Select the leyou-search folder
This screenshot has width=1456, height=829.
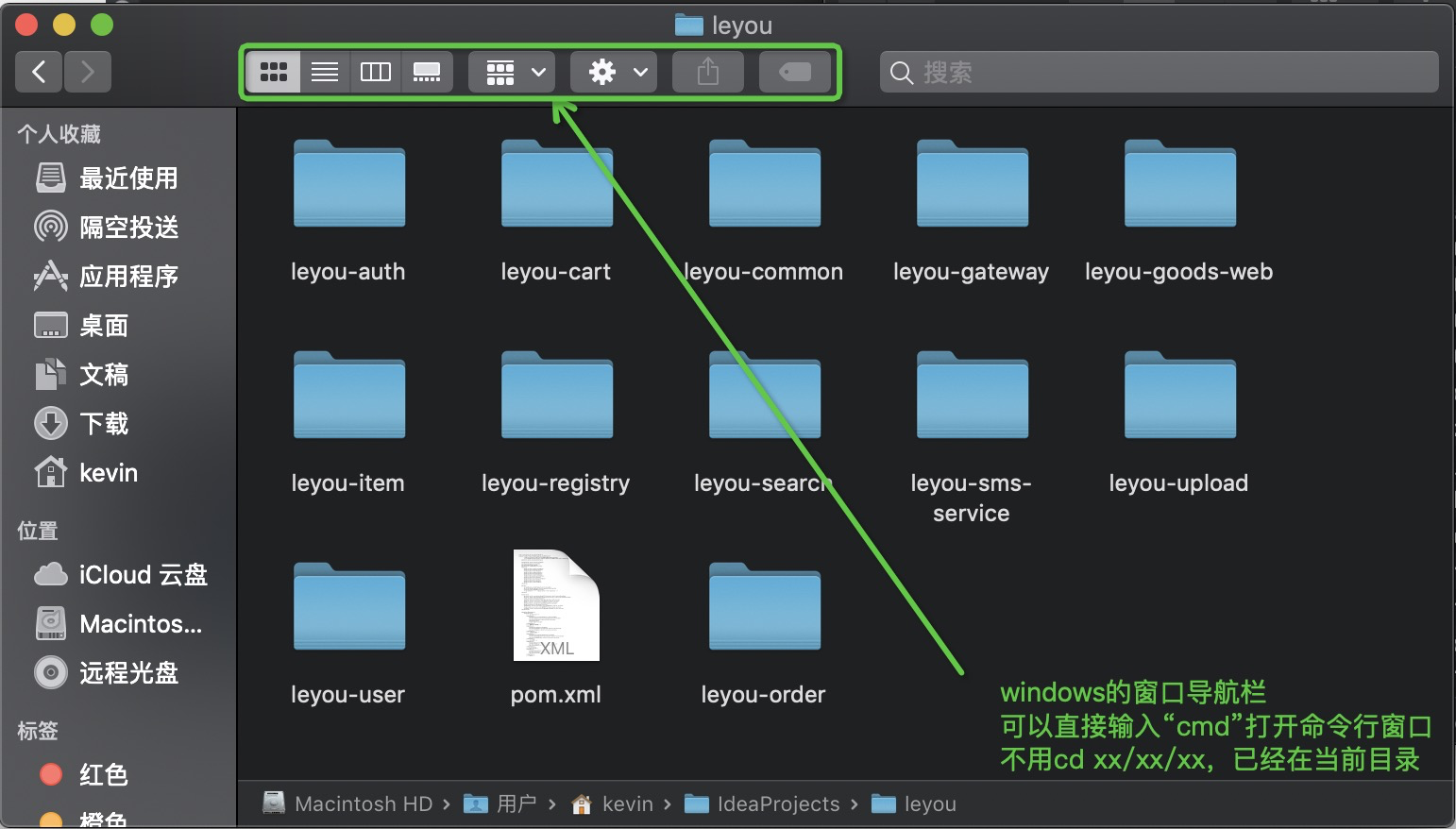coord(765,396)
